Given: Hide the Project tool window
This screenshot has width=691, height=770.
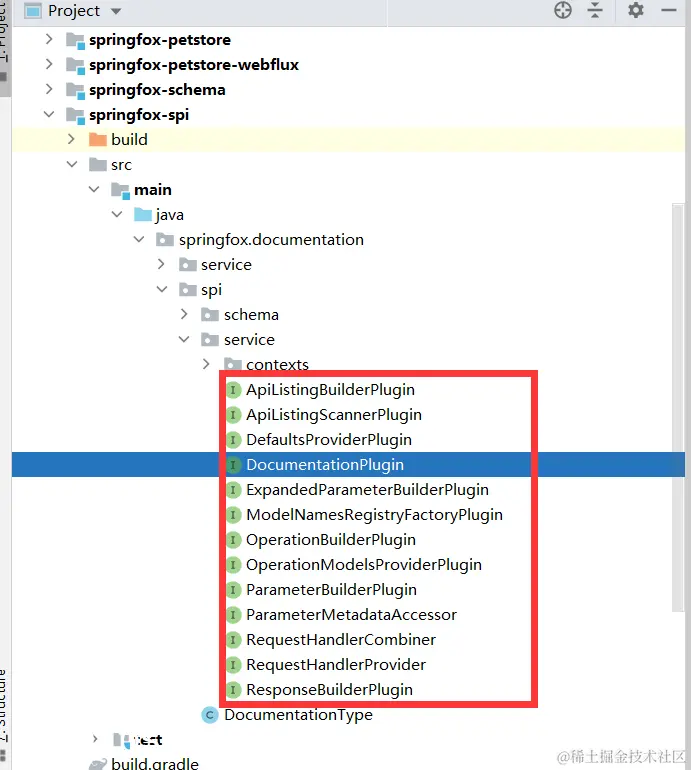Looking at the screenshot, I should [668, 10].
